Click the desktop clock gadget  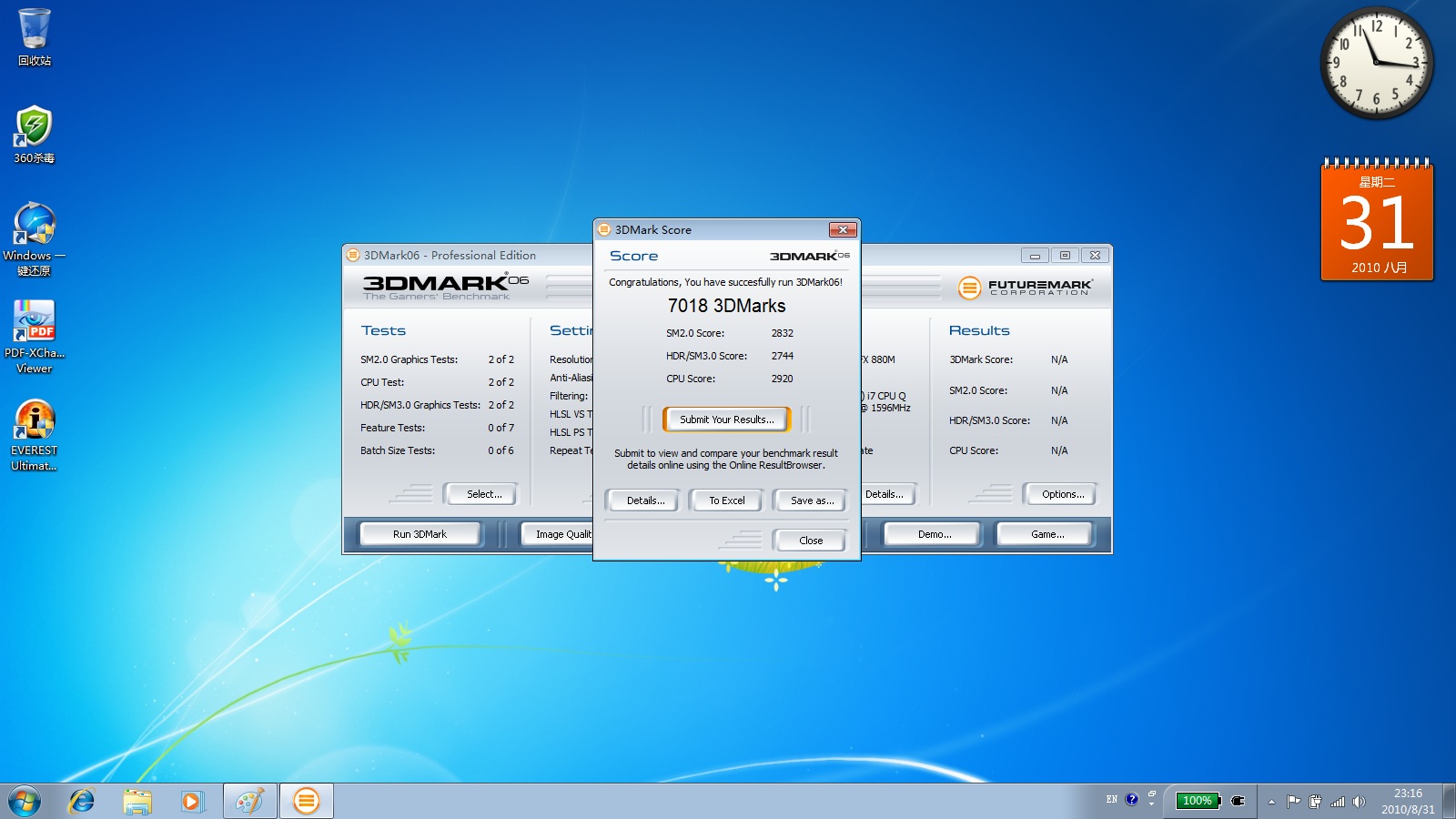coord(1377,64)
